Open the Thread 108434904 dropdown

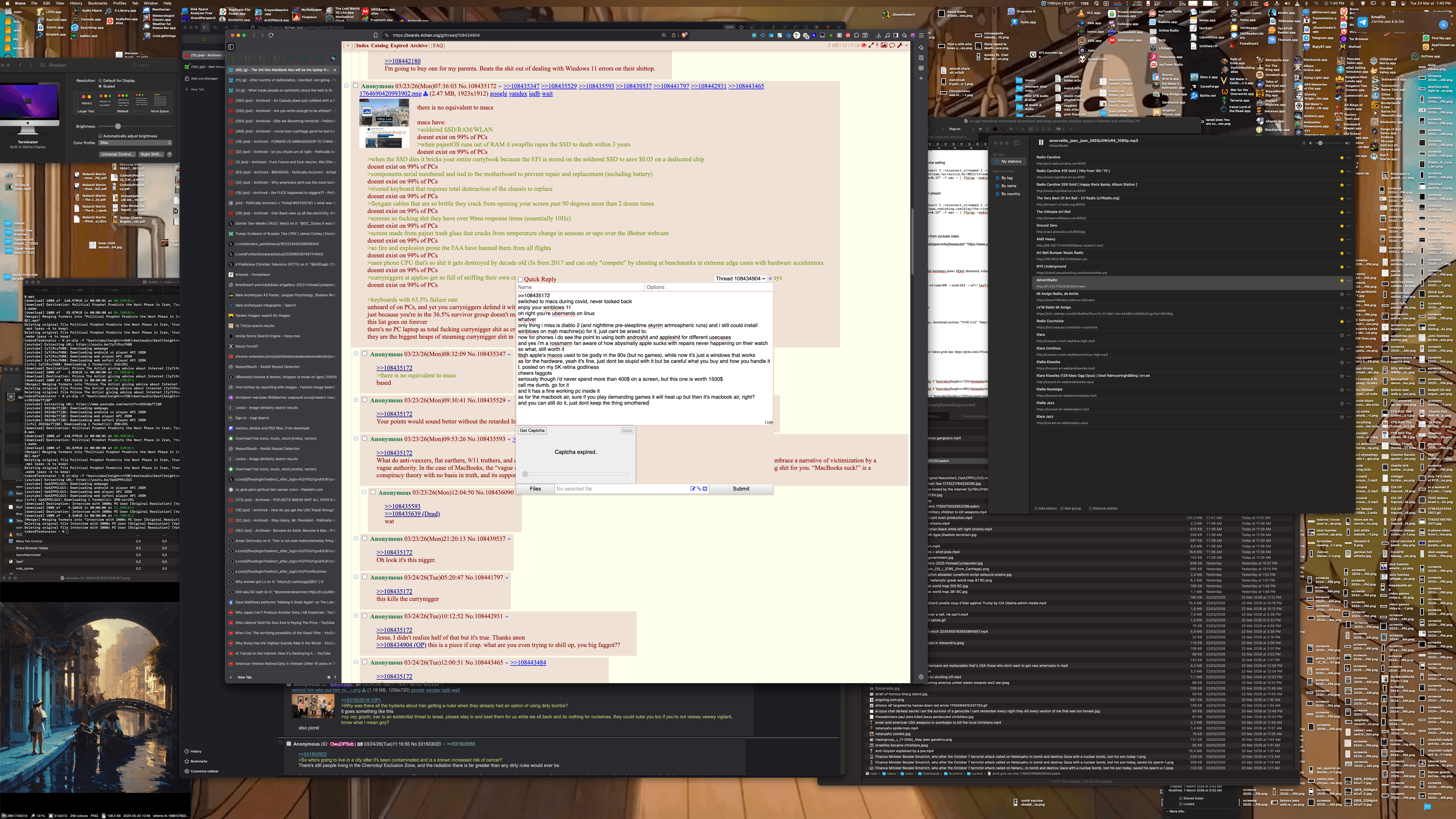[740, 279]
